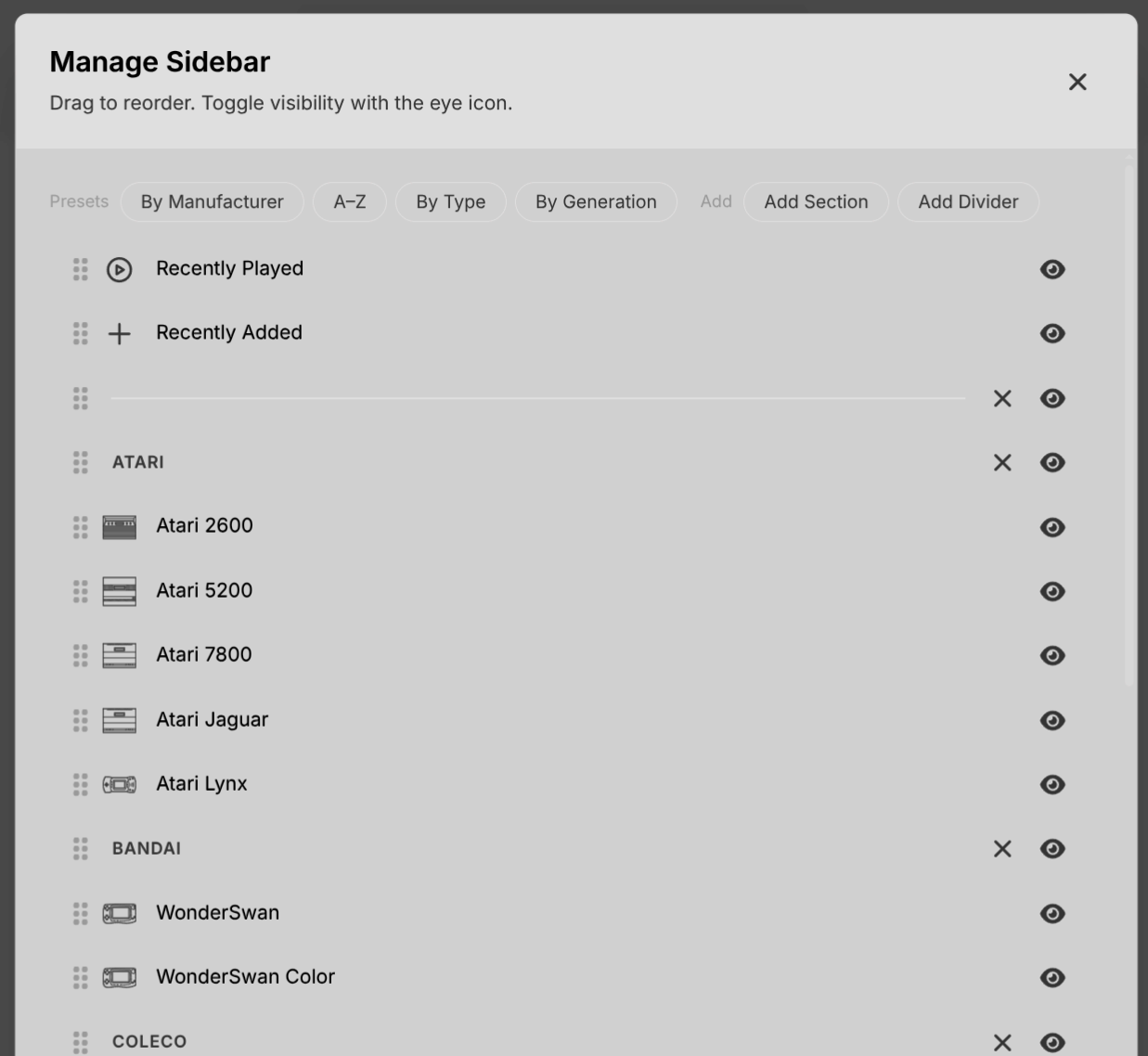Click the Atari Lynx handheld icon
Viewport: 1148px width, 1056px height.
[119, 785]
